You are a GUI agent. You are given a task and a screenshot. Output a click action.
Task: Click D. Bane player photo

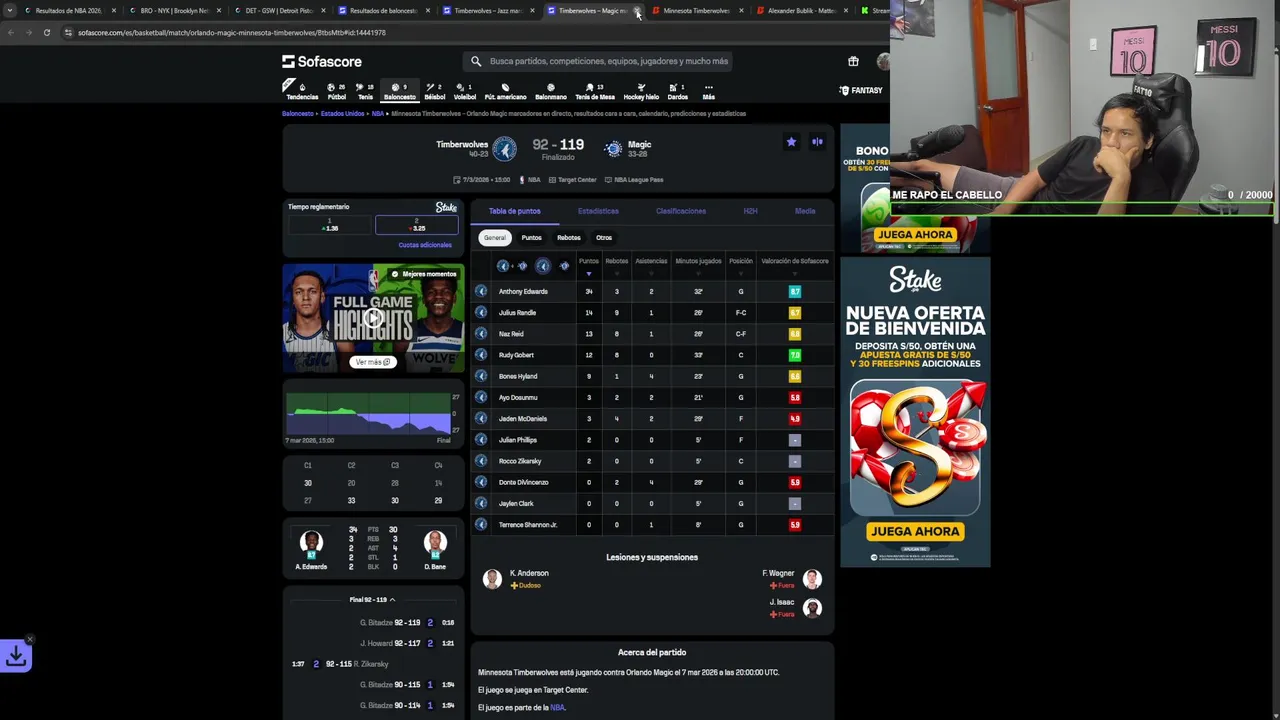(x=435, y=543)
